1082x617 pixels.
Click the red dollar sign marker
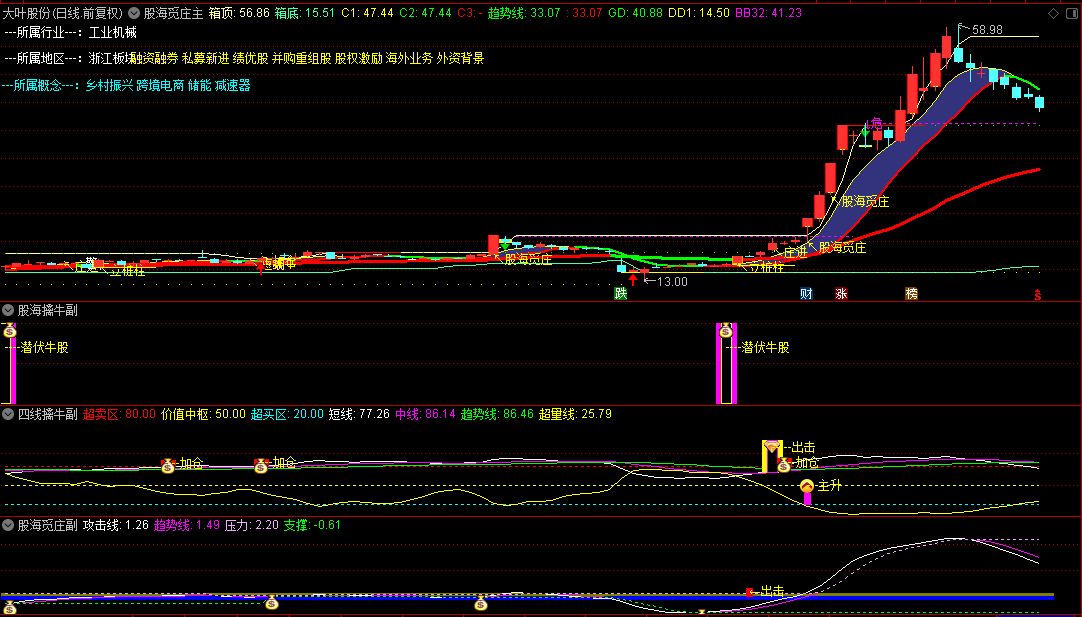click(x=1038, y=295)
